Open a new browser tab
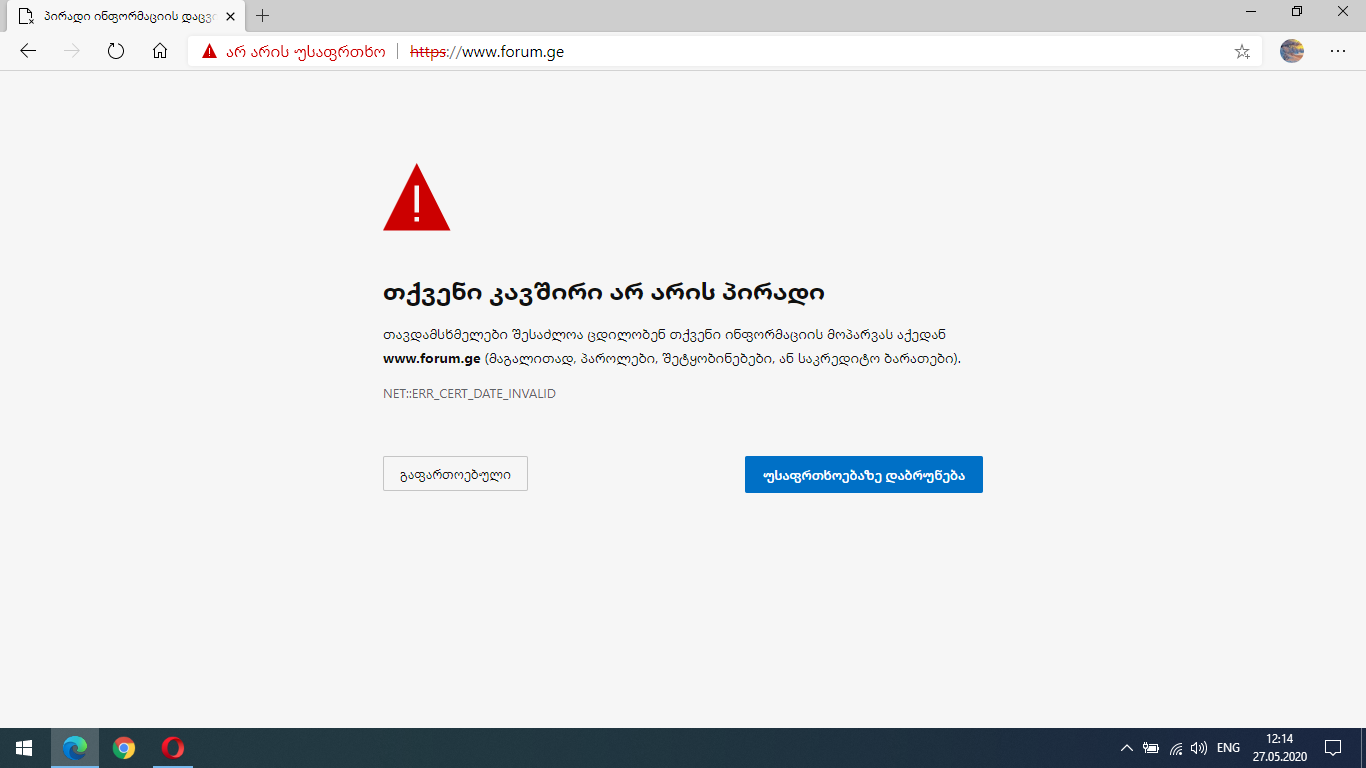Image resolution: width=1366 pixels, height=768 pixels. (263, 16)
